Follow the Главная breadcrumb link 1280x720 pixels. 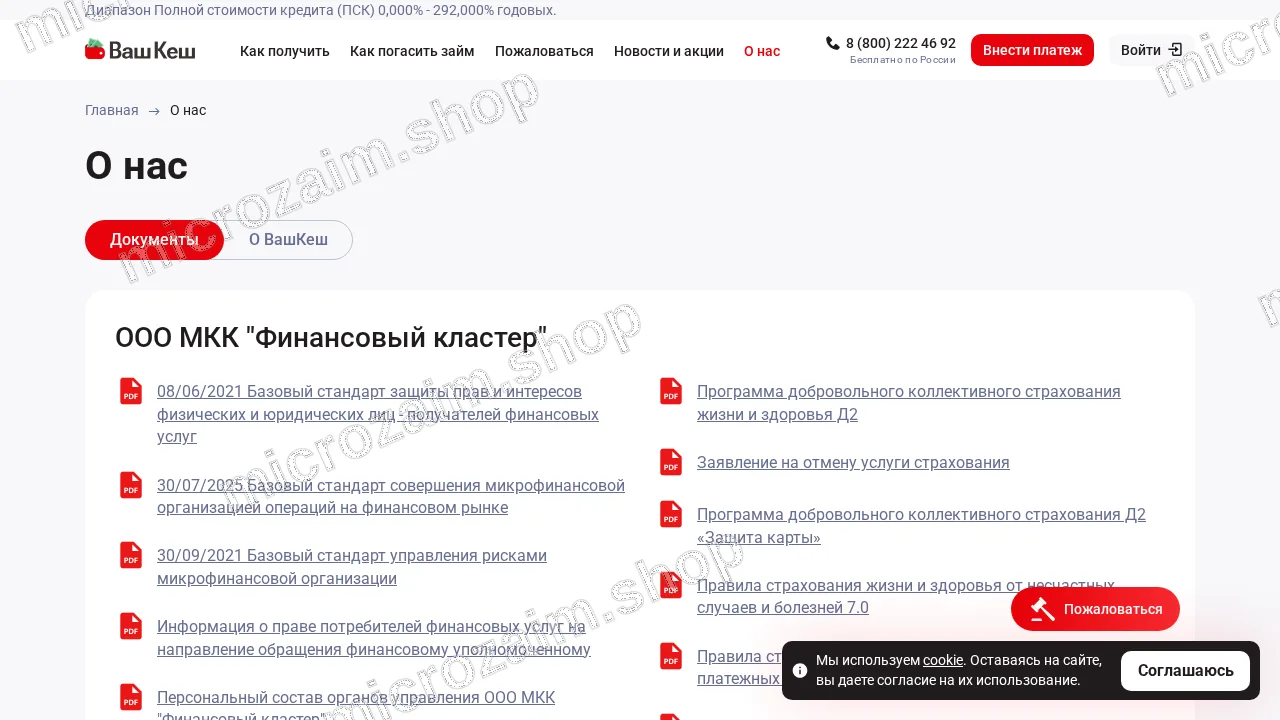pyautogui.click(x=112, y=110)
